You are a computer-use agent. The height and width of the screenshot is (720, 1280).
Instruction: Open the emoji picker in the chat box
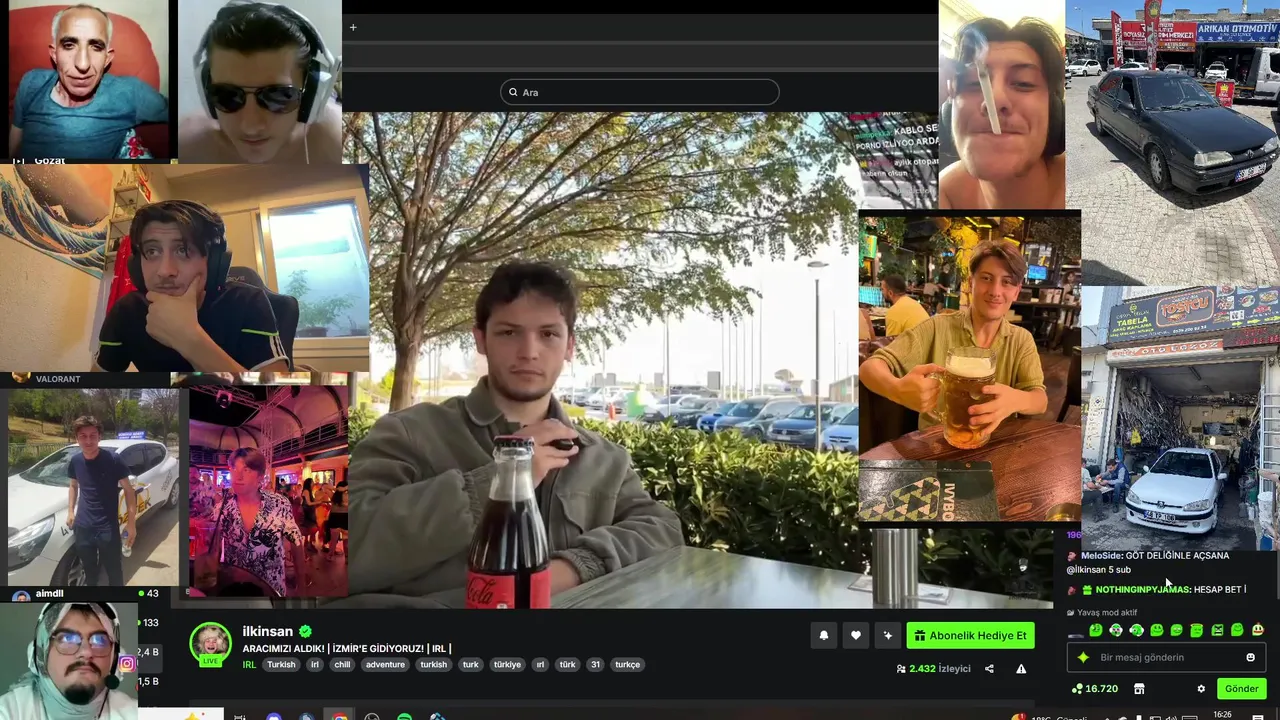click(x=1250, y=657)
